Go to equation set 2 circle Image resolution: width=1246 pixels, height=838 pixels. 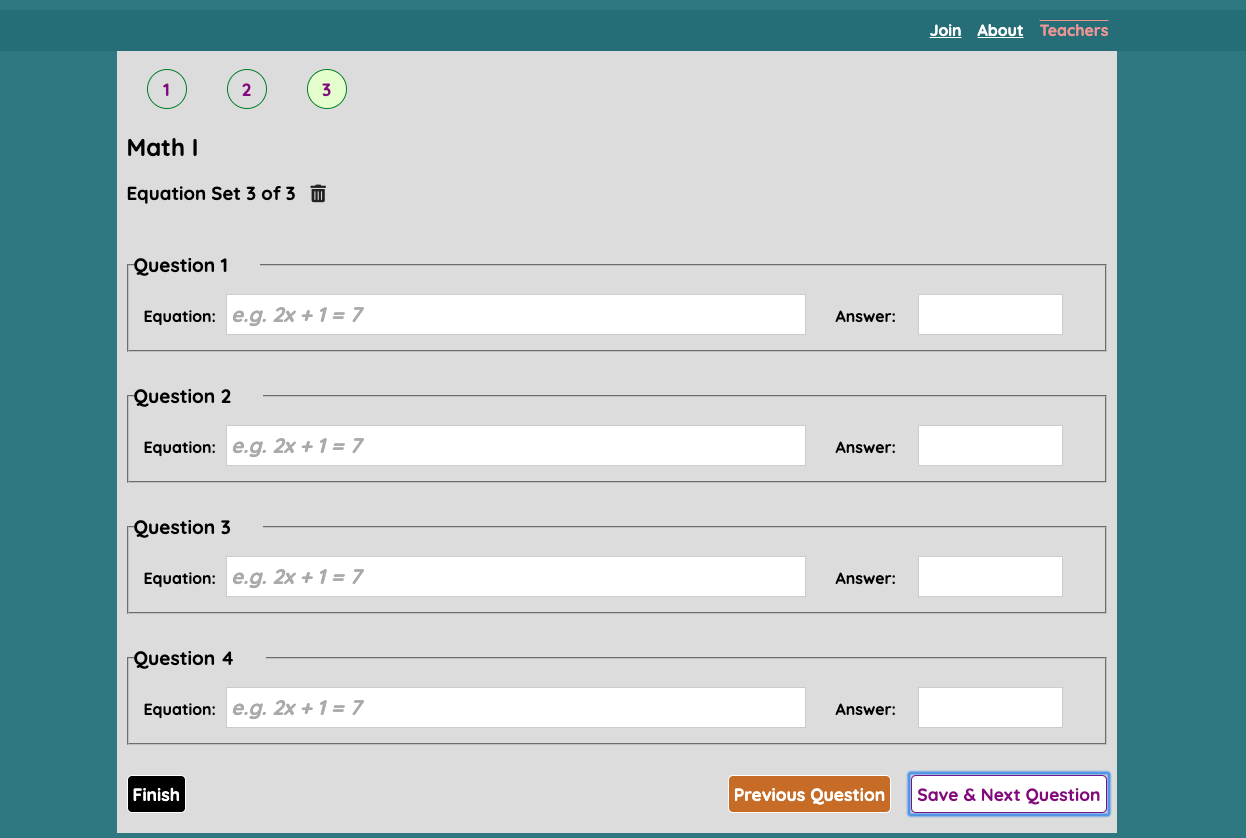247,90
